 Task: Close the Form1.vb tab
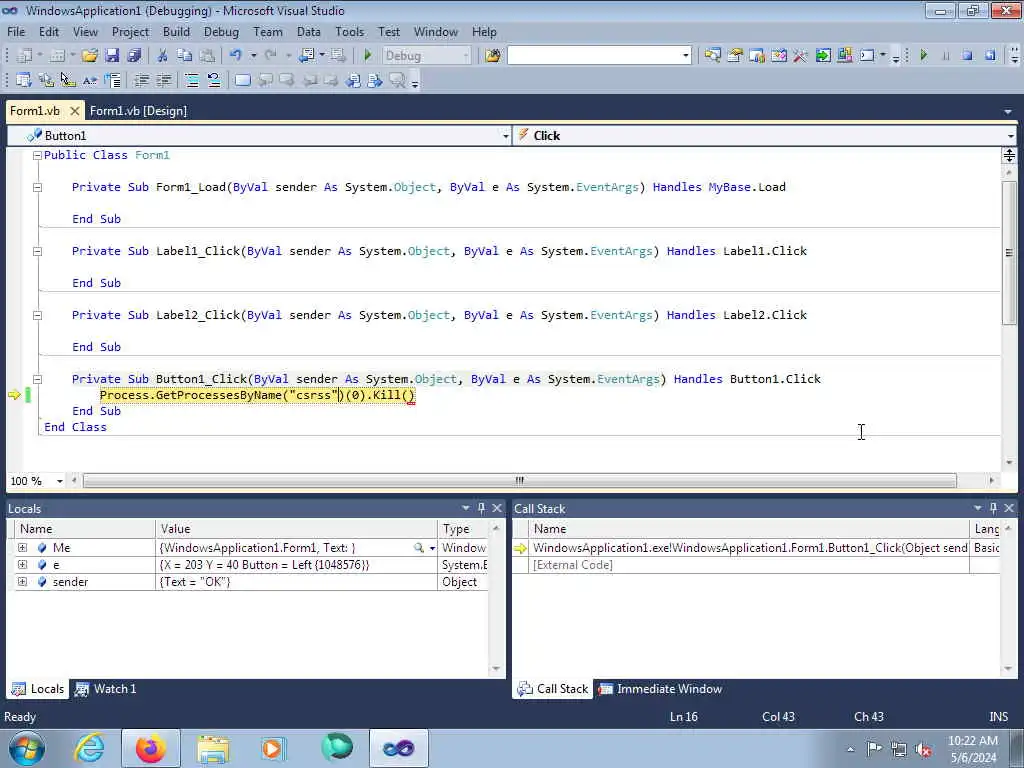(74, 111)
